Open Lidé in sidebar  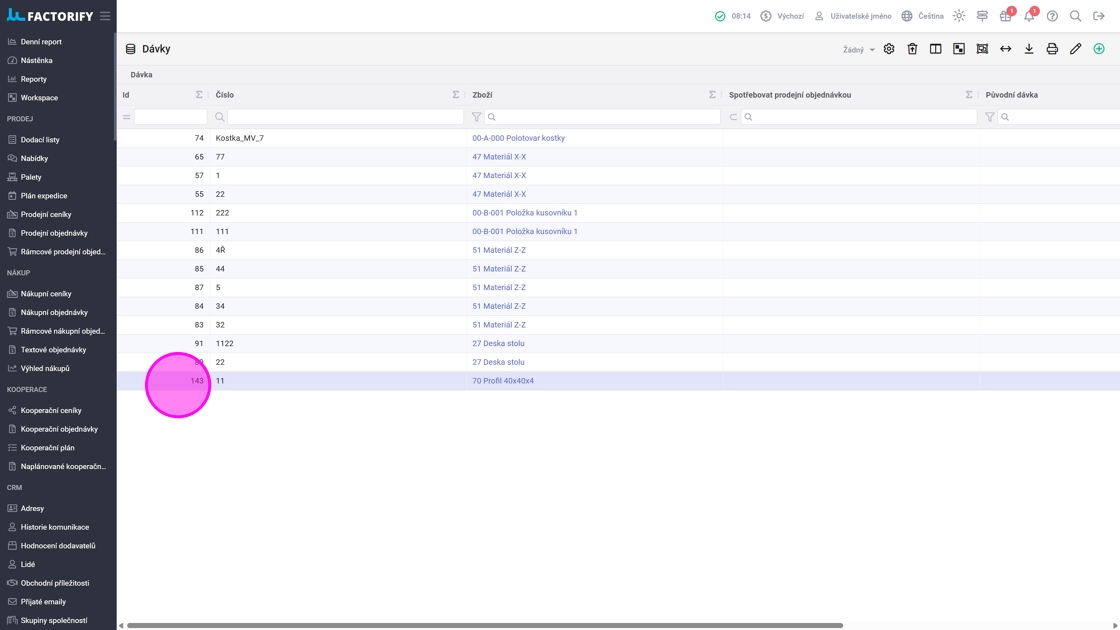pos(28,564)
